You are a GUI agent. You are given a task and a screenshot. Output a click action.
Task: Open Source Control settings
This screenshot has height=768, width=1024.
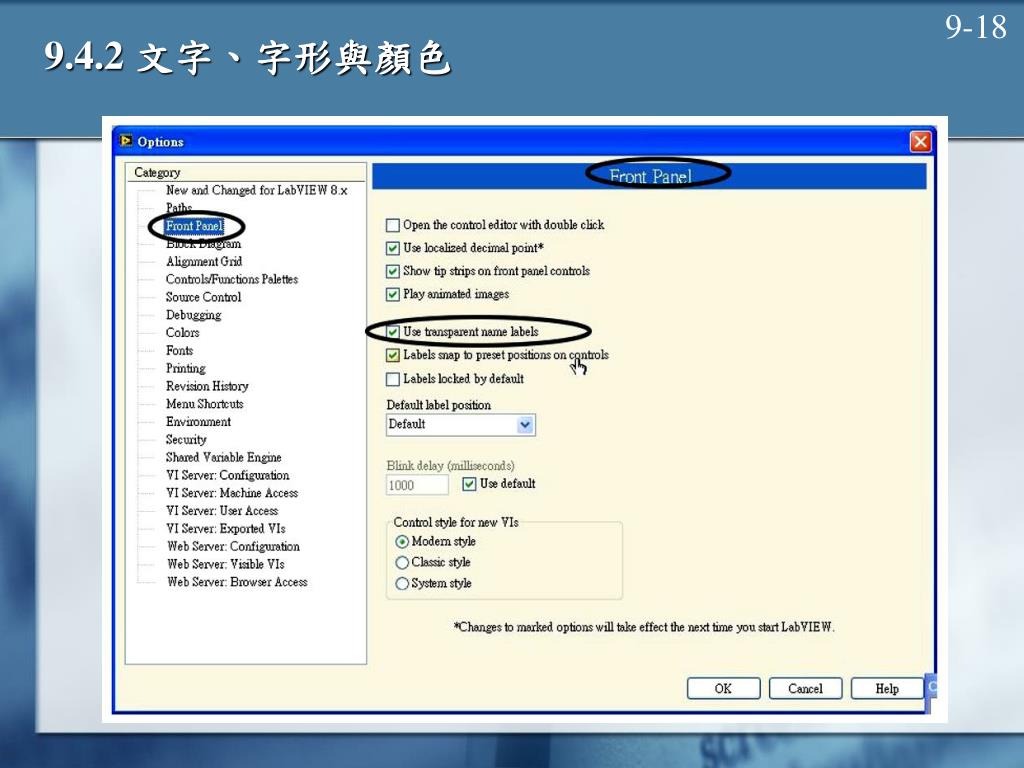coord(203,297)
